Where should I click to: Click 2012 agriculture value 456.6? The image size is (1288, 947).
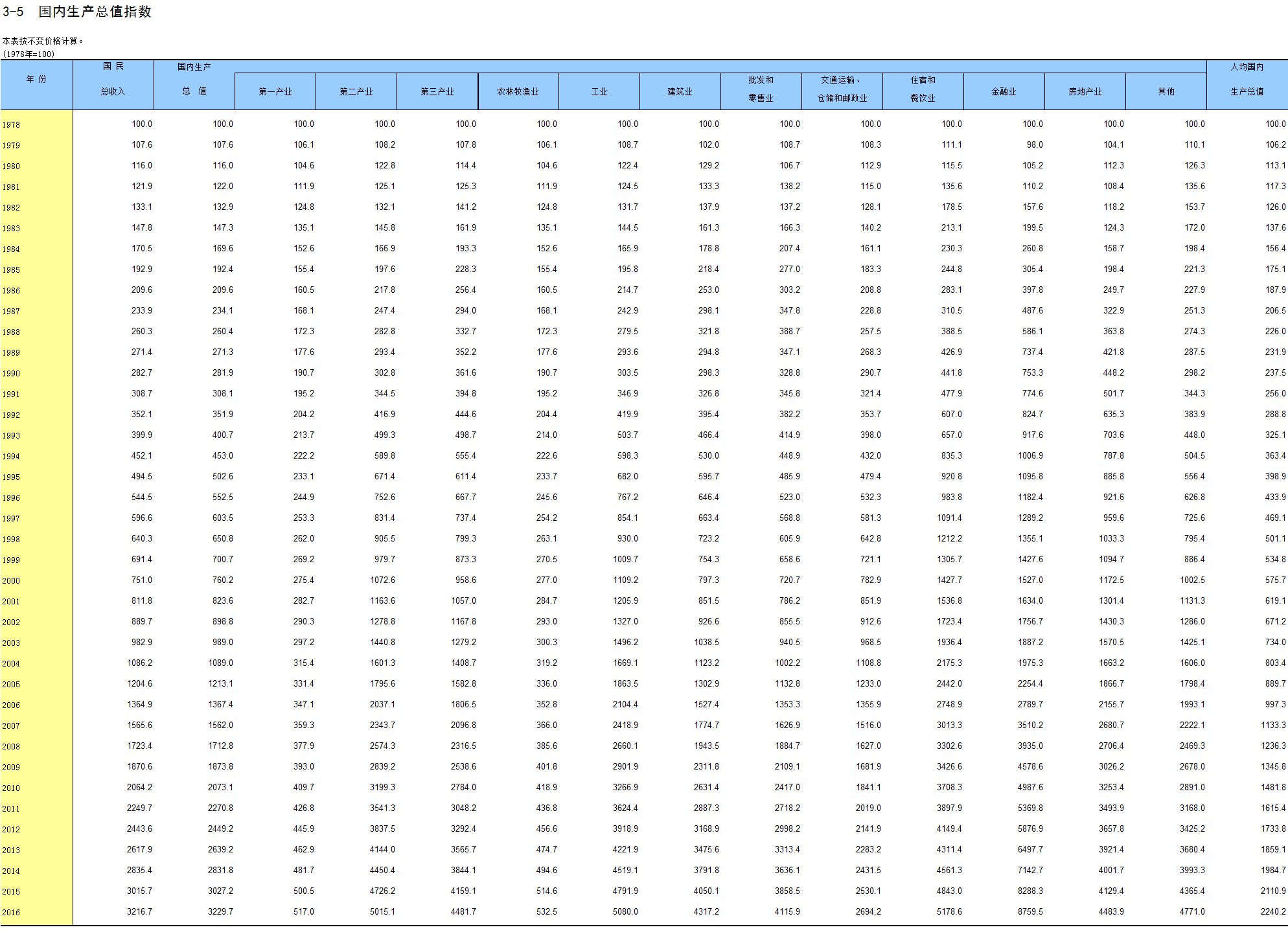point(546,828)
